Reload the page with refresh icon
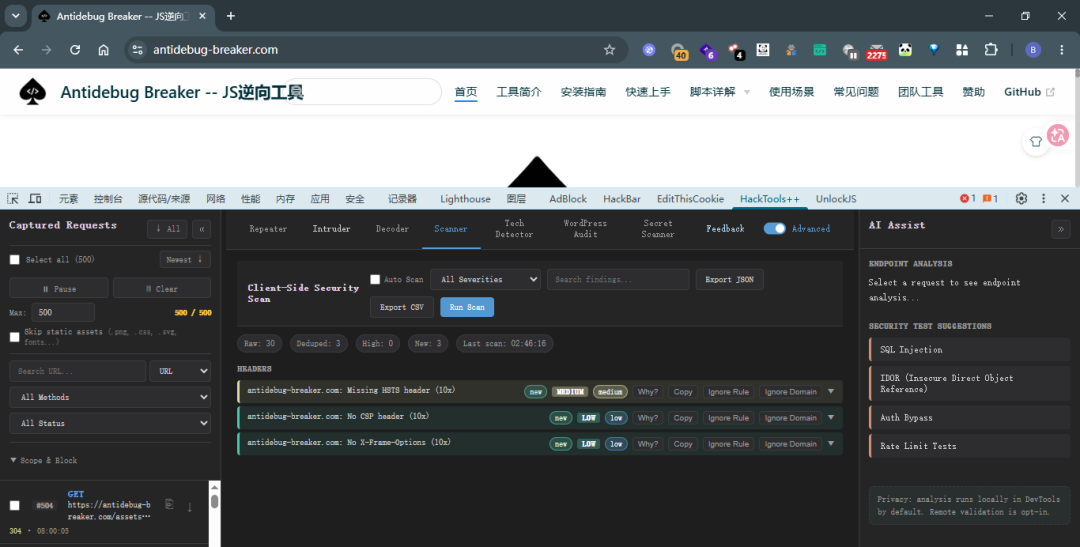1080x547 pixels. tap(75, 50)
